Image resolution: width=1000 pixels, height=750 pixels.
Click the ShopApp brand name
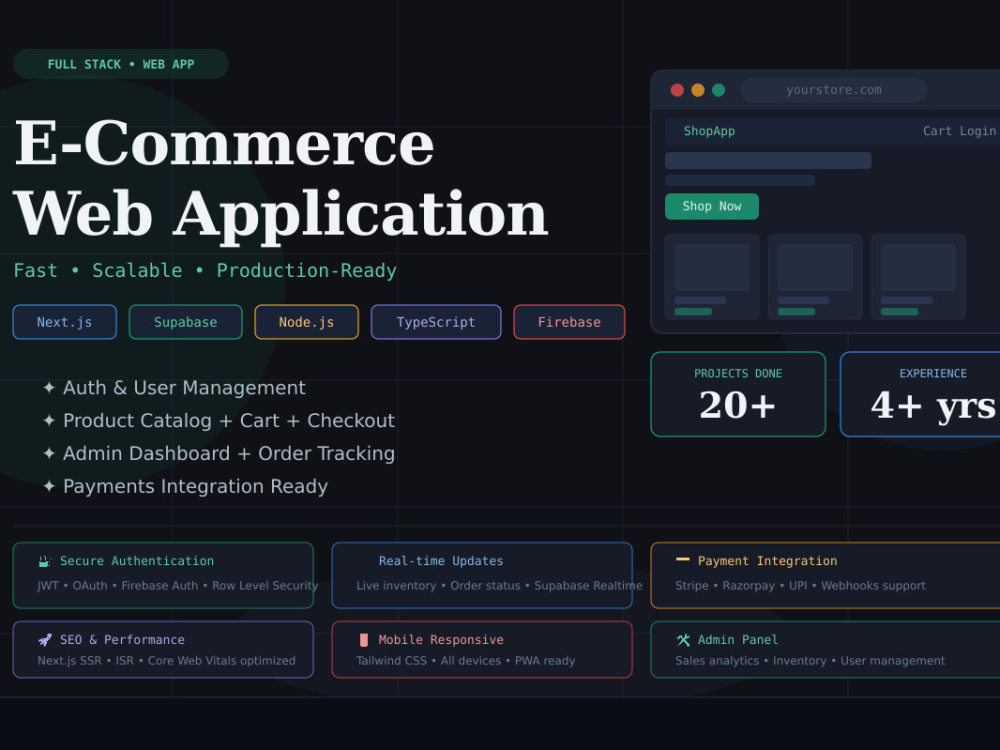[x=709, y=131]
